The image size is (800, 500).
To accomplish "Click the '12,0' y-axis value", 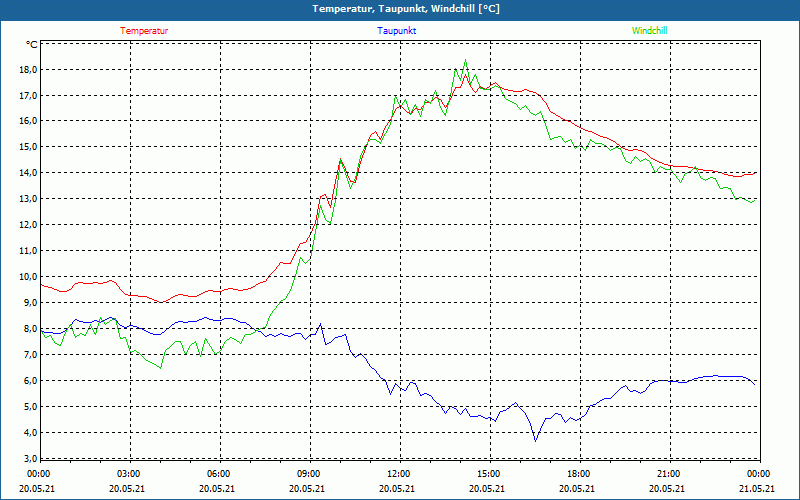I will tap(29, 224).
